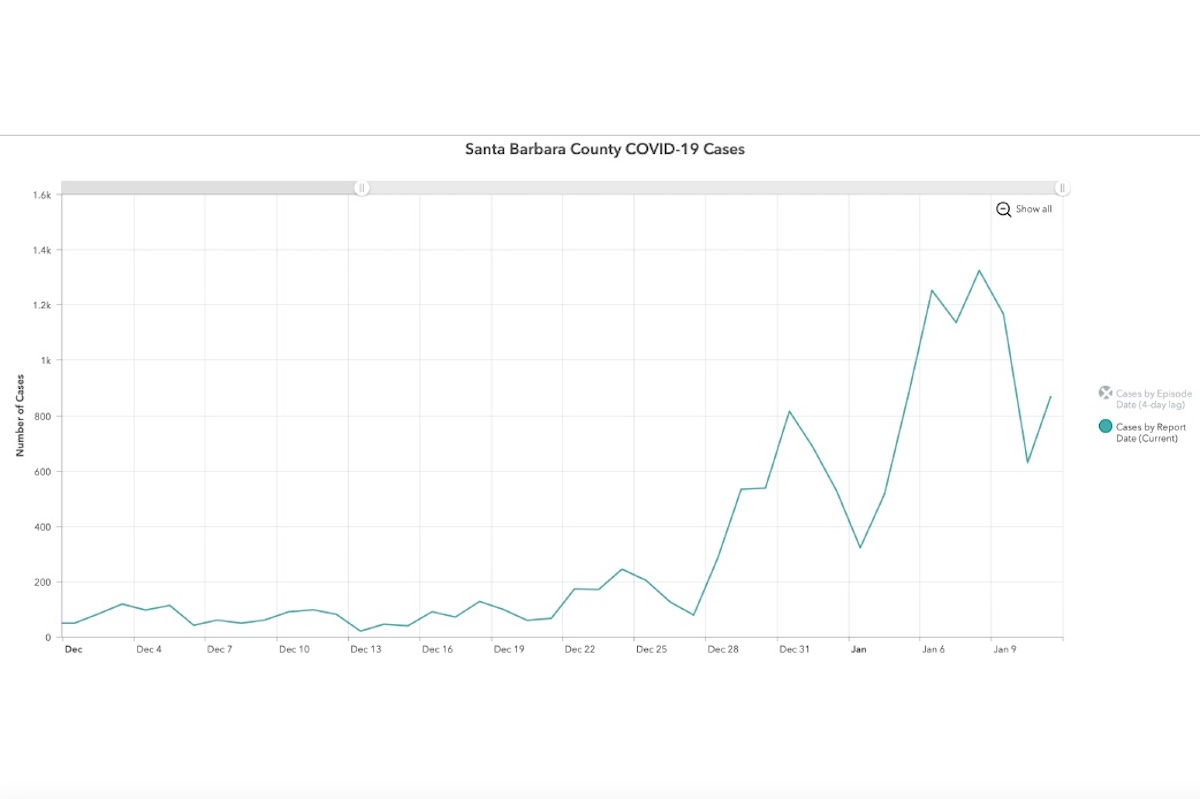Click the 400 y-axis label
Screen dimensions: 1200x799
pos(44,527)
